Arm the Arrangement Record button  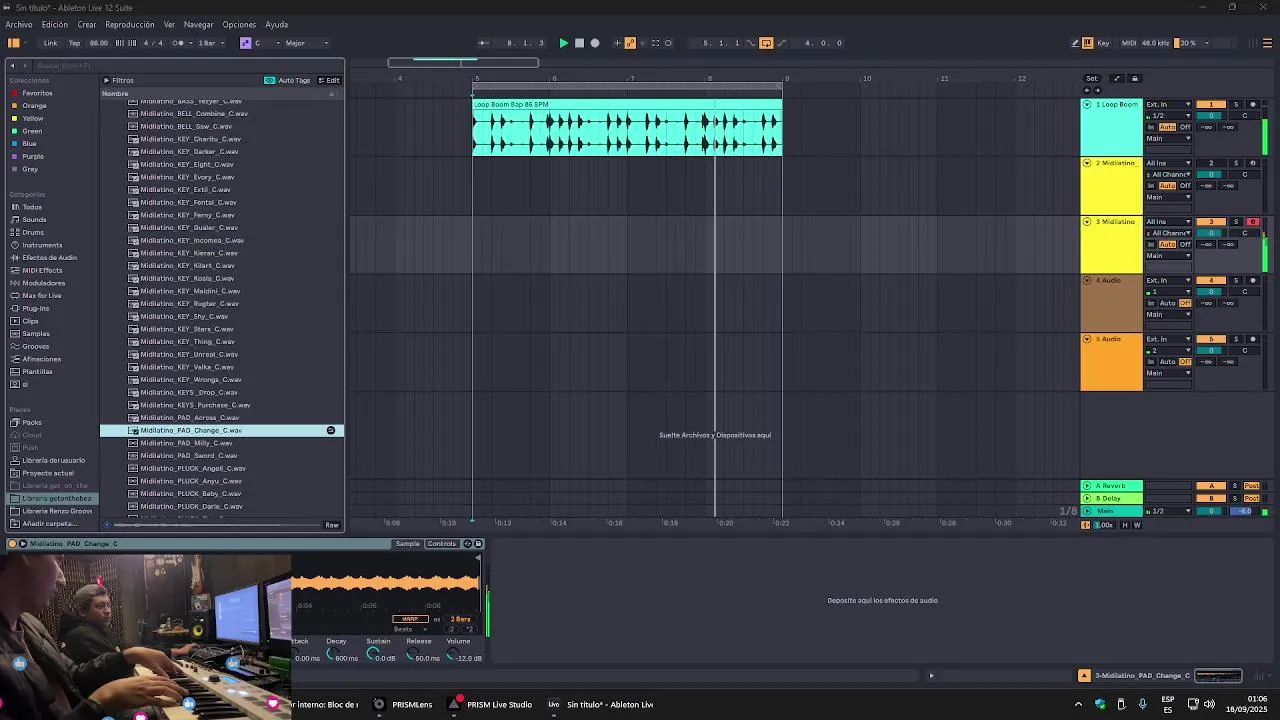click(595, 43)
